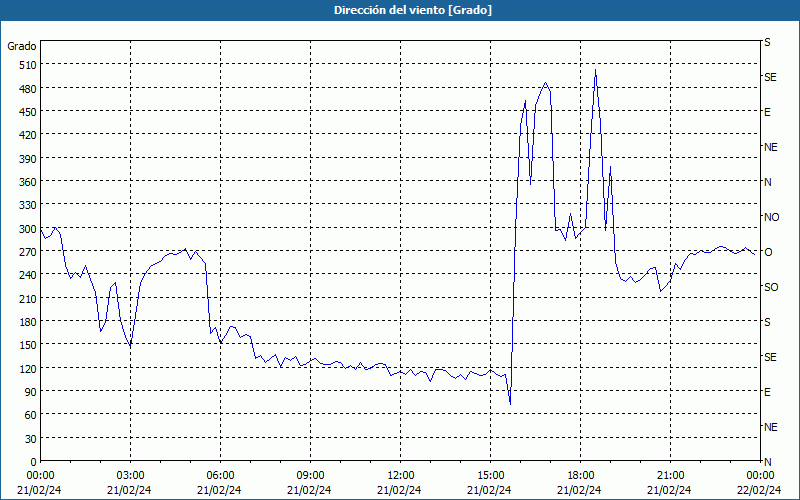Click the 180 y-axis label

(28, 322)
